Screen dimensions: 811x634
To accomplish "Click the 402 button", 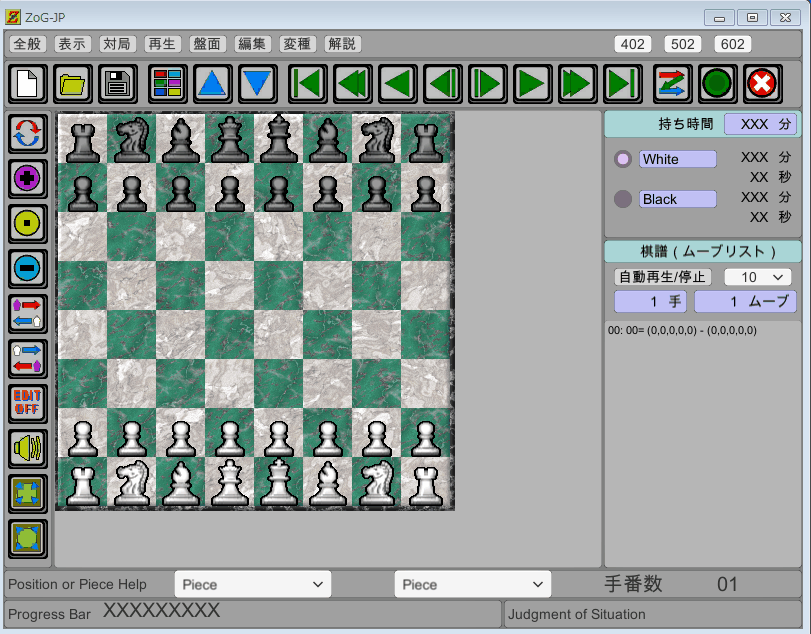I will pos(633,44).
